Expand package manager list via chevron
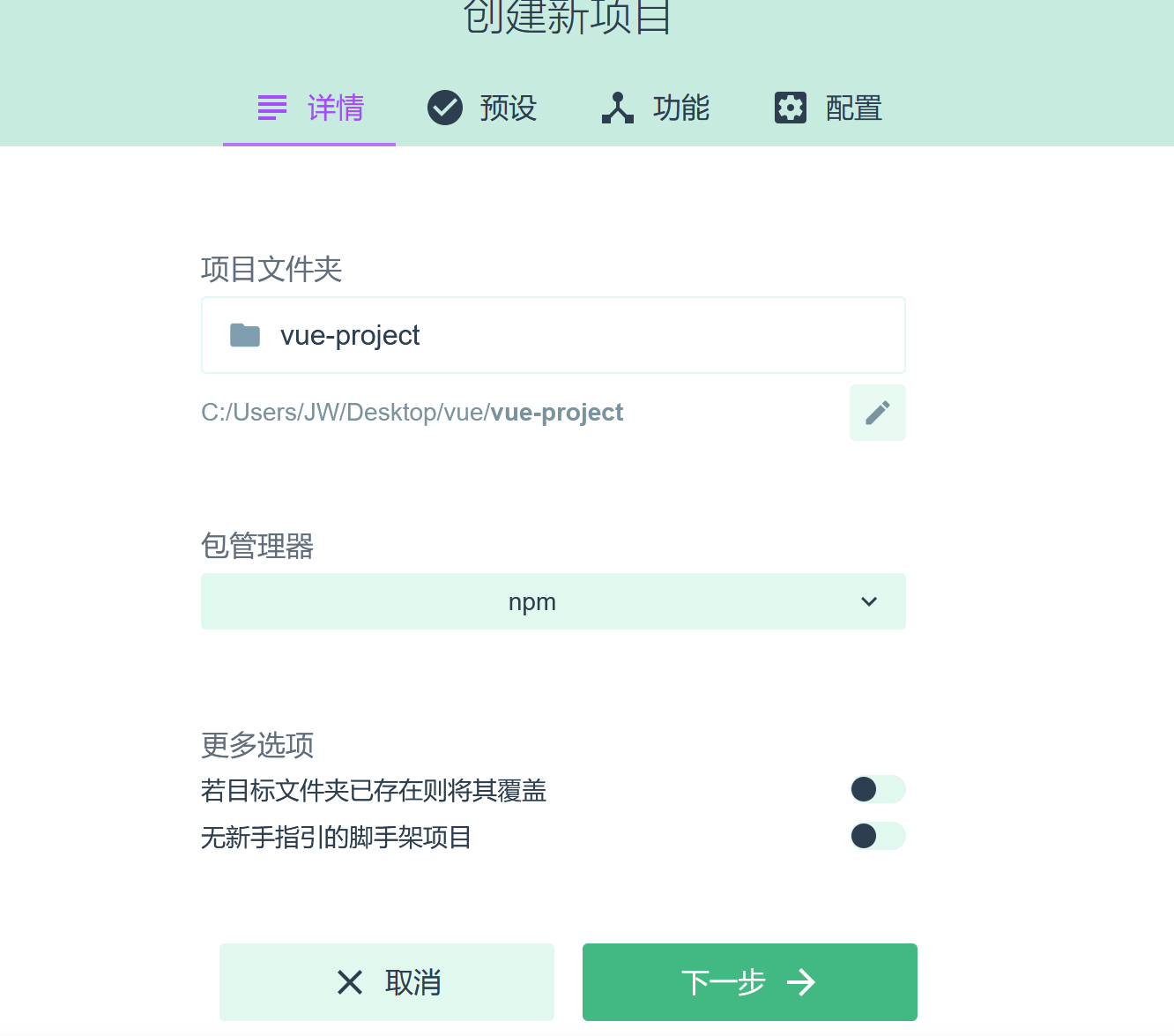 point(869,601)
